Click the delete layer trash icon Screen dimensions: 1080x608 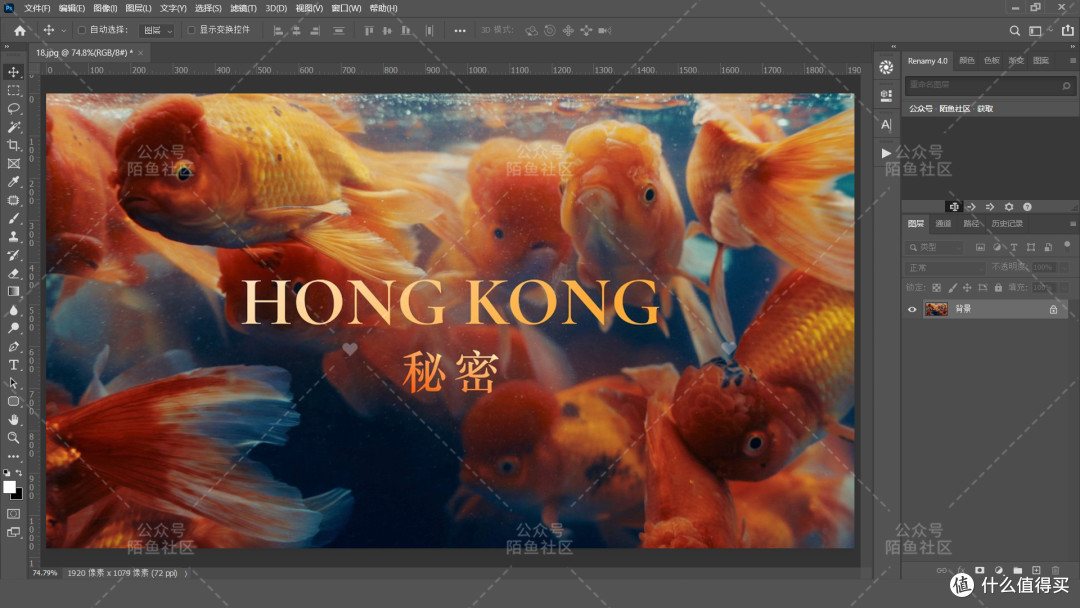coord(1055,570)
